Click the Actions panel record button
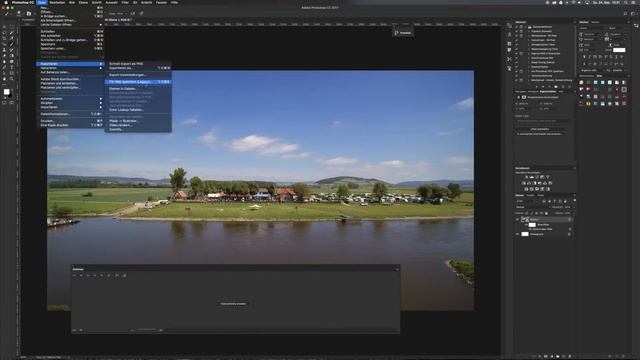The height and width of the screenshot is (360, 640). pyautogui.click(x=543, y=87)
